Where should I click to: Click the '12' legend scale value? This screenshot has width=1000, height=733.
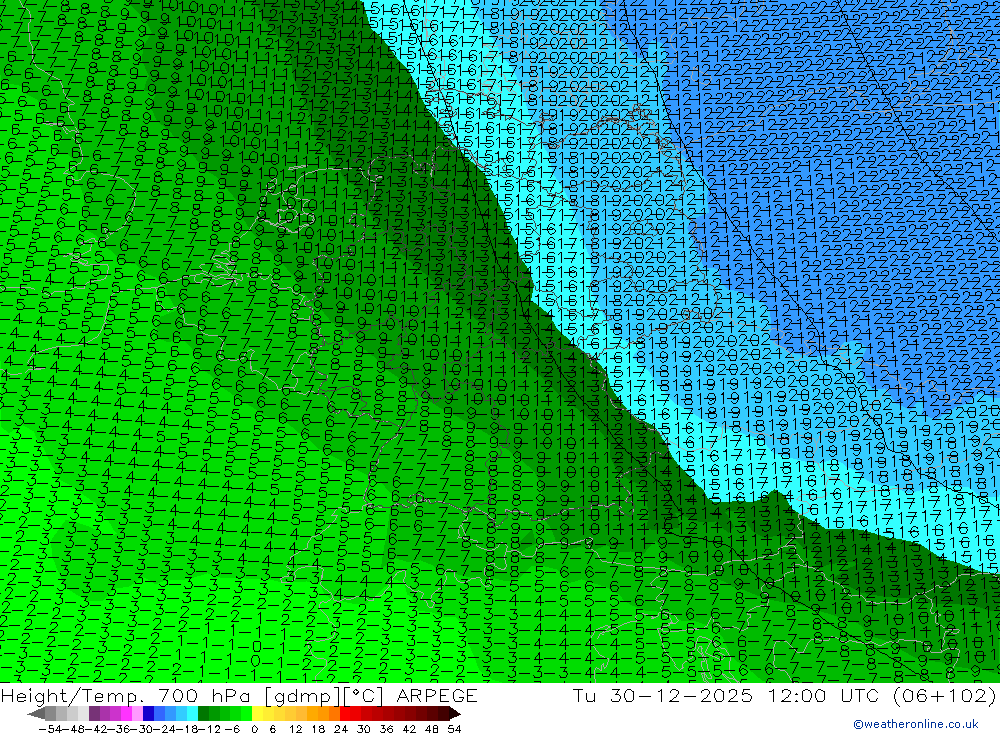click(295, 729)
